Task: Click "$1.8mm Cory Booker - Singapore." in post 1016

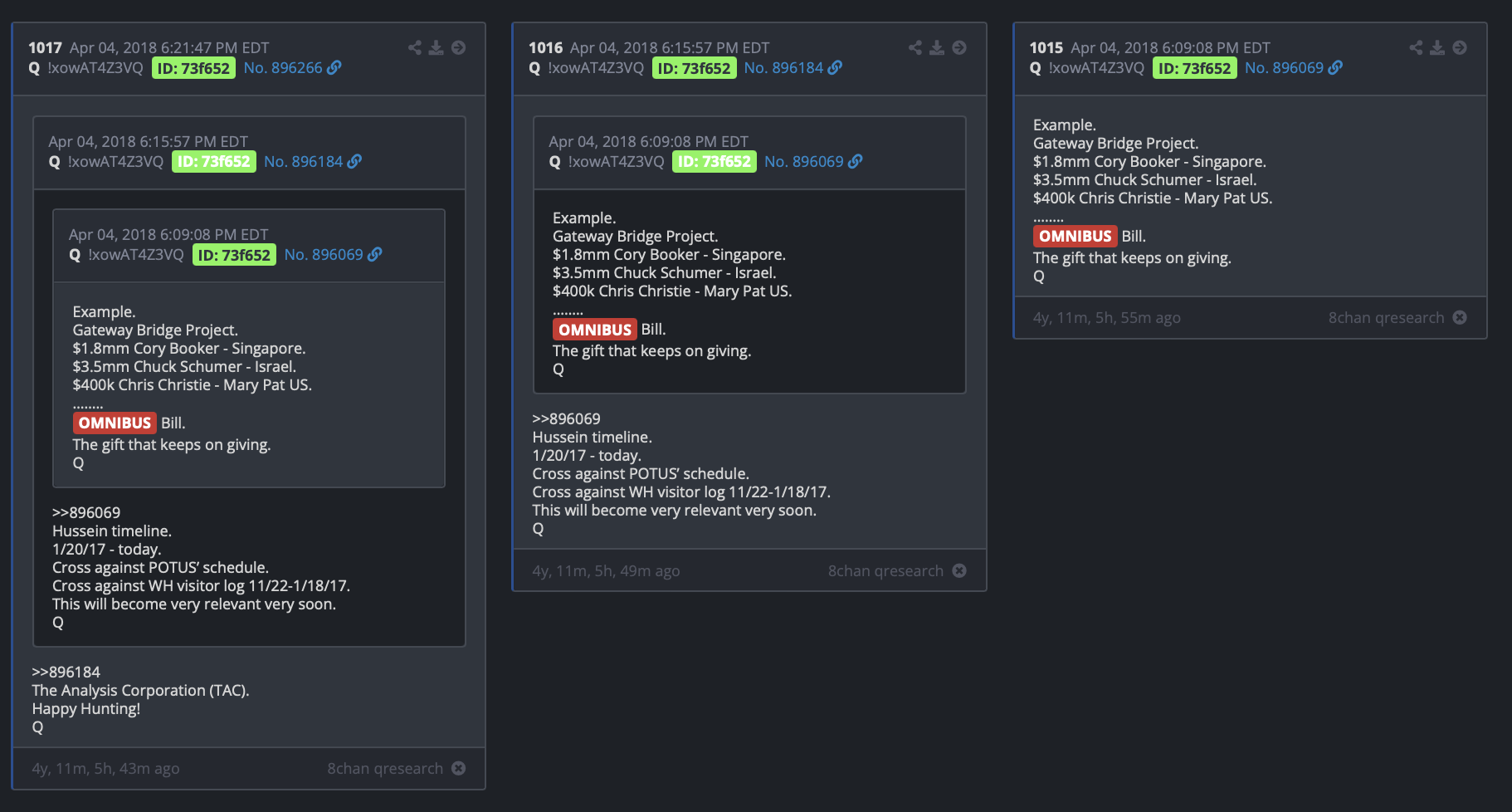Action: pos(669,254)
